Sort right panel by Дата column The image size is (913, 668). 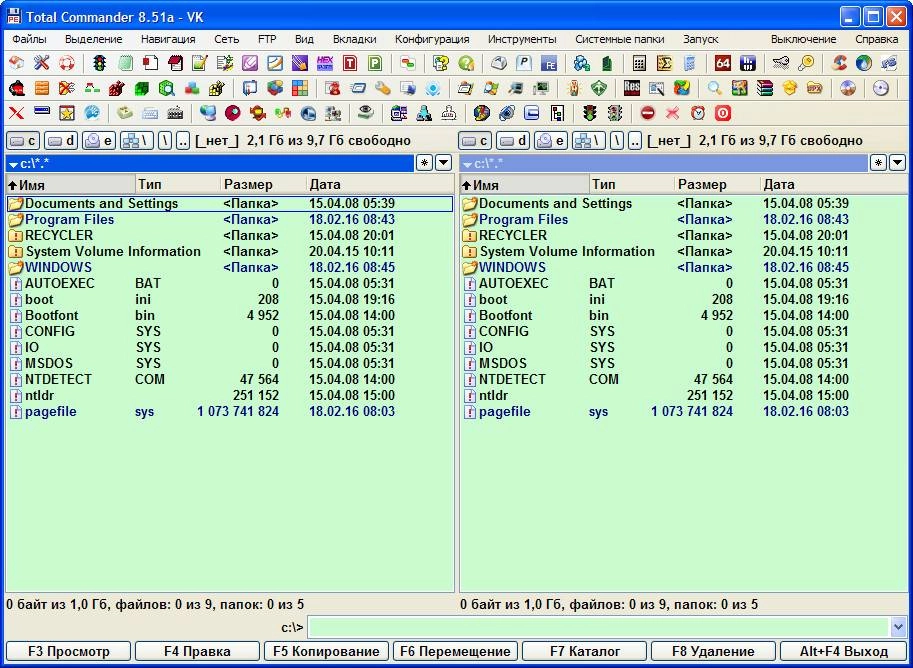pos(834,185)
